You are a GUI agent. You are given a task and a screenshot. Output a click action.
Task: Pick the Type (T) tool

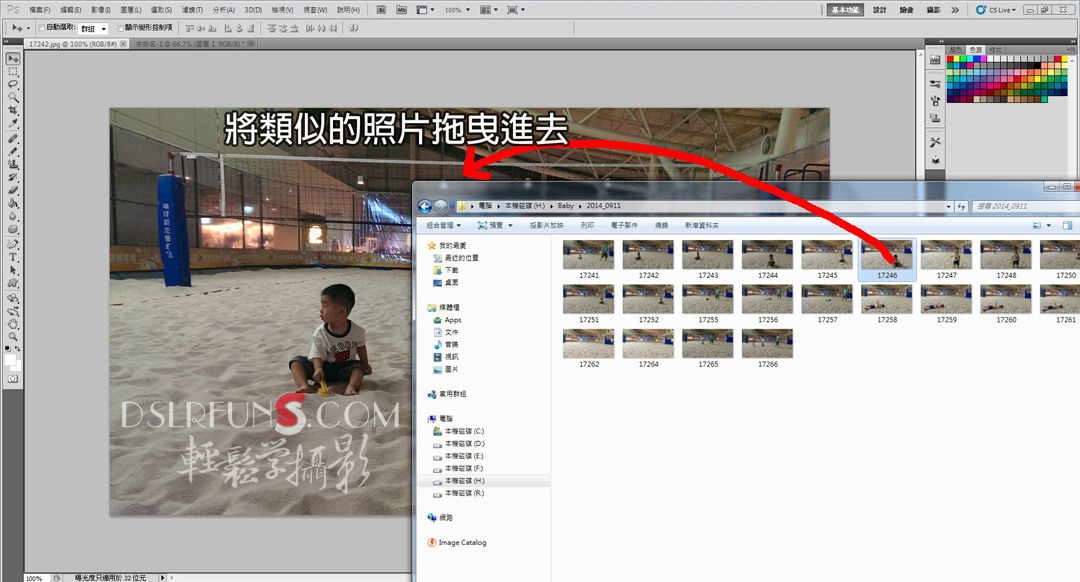(13, 257)
